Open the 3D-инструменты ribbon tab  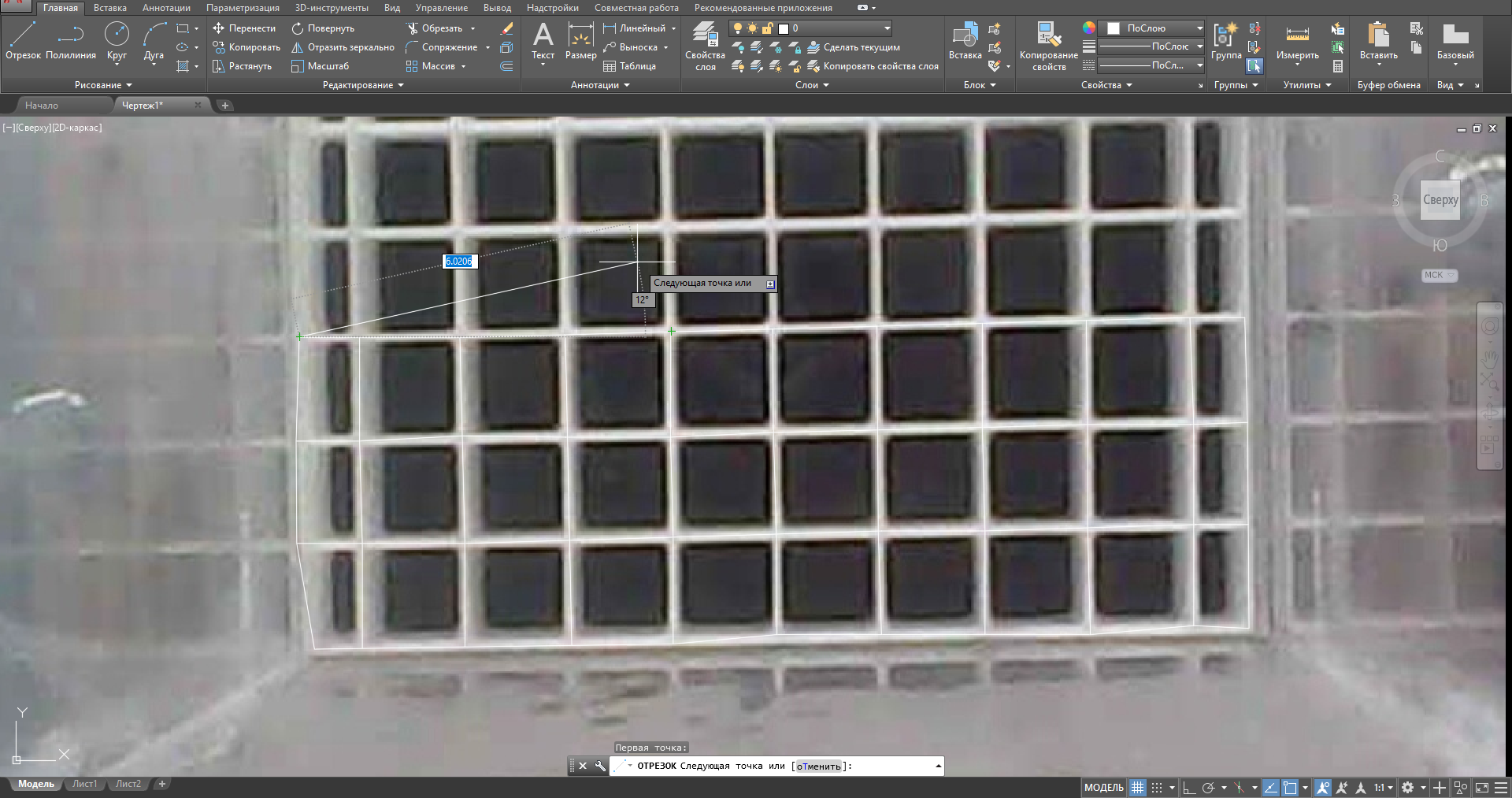pos(332,8)
